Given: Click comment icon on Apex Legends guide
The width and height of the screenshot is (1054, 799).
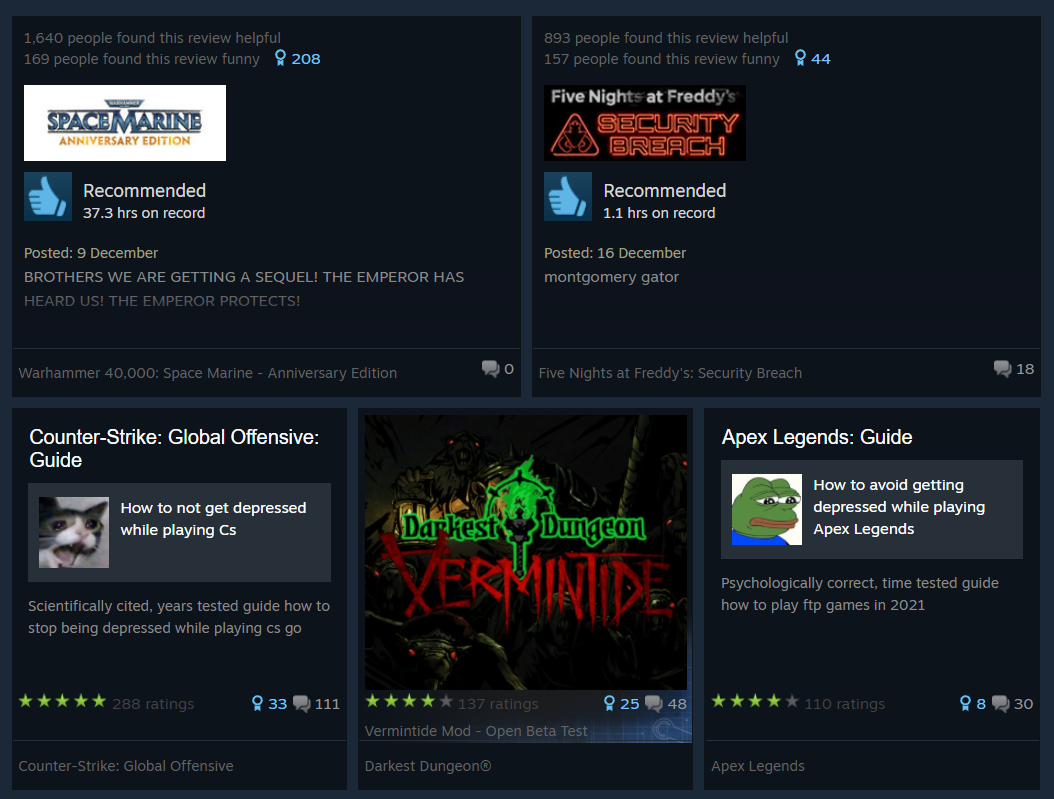Looking at the screenshot, I should point(1000,704).
